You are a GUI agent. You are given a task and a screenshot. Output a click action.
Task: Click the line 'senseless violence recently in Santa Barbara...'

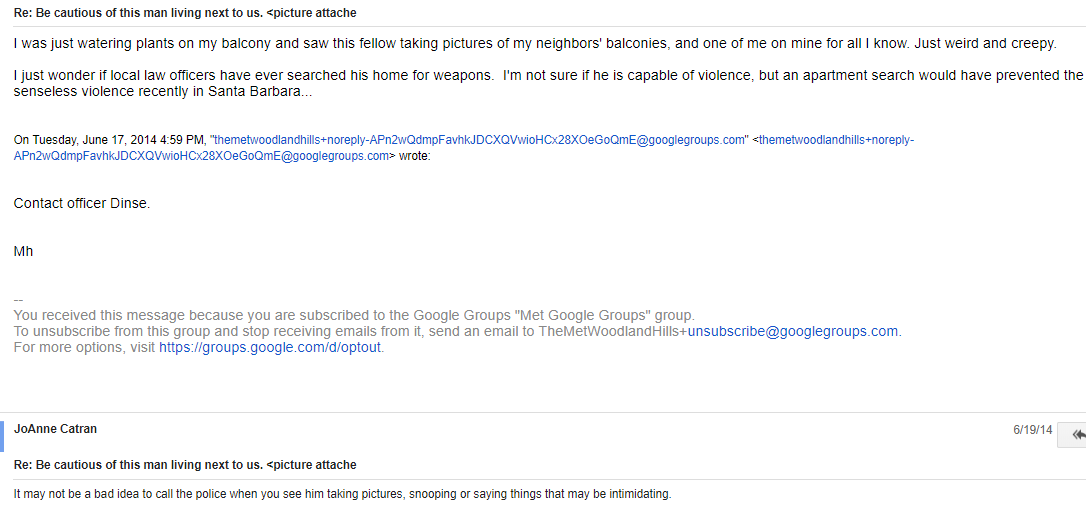pos(163,93)
